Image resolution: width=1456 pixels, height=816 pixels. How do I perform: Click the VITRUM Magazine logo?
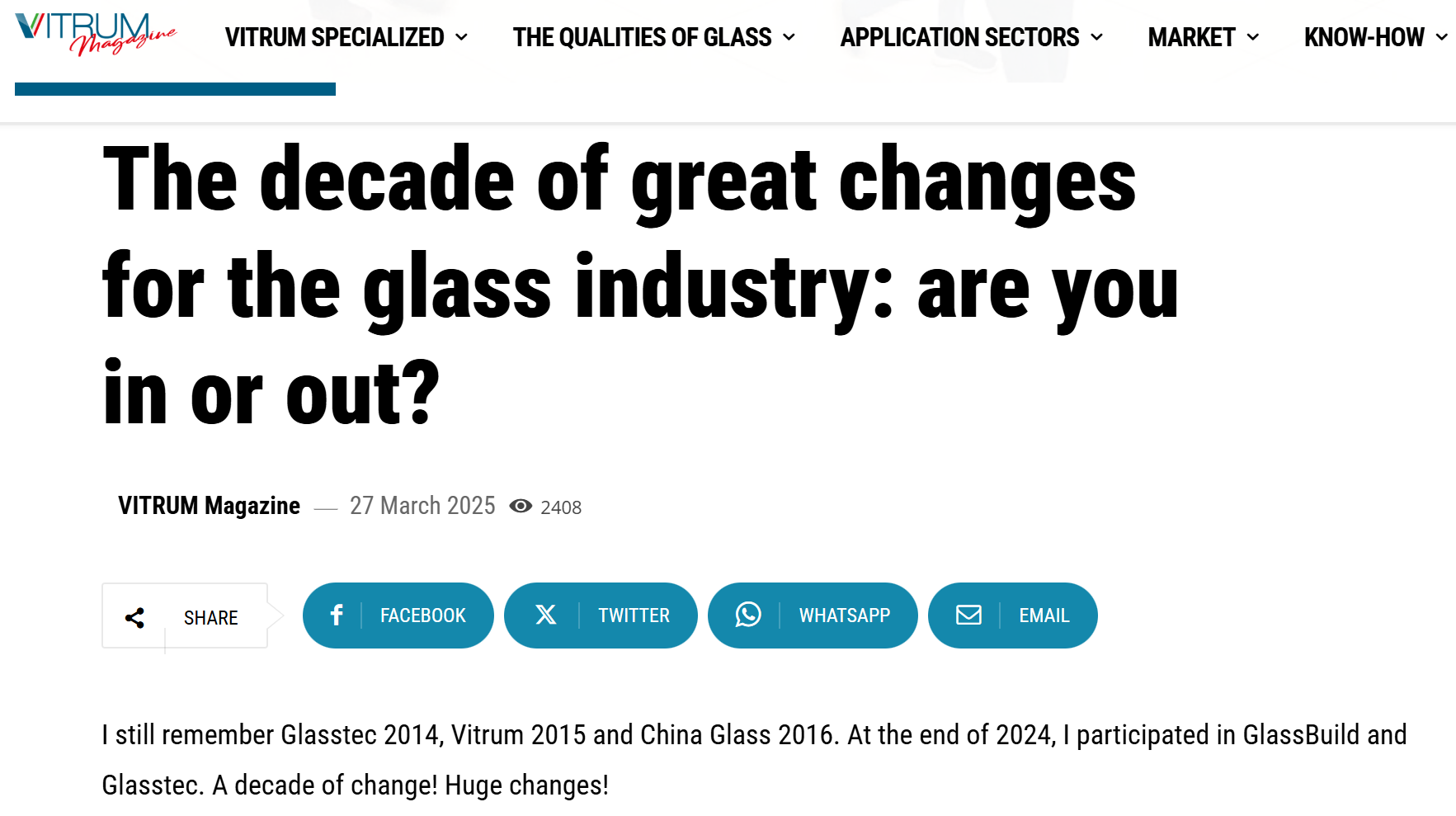pyautogui.click(x=95, y=34)
